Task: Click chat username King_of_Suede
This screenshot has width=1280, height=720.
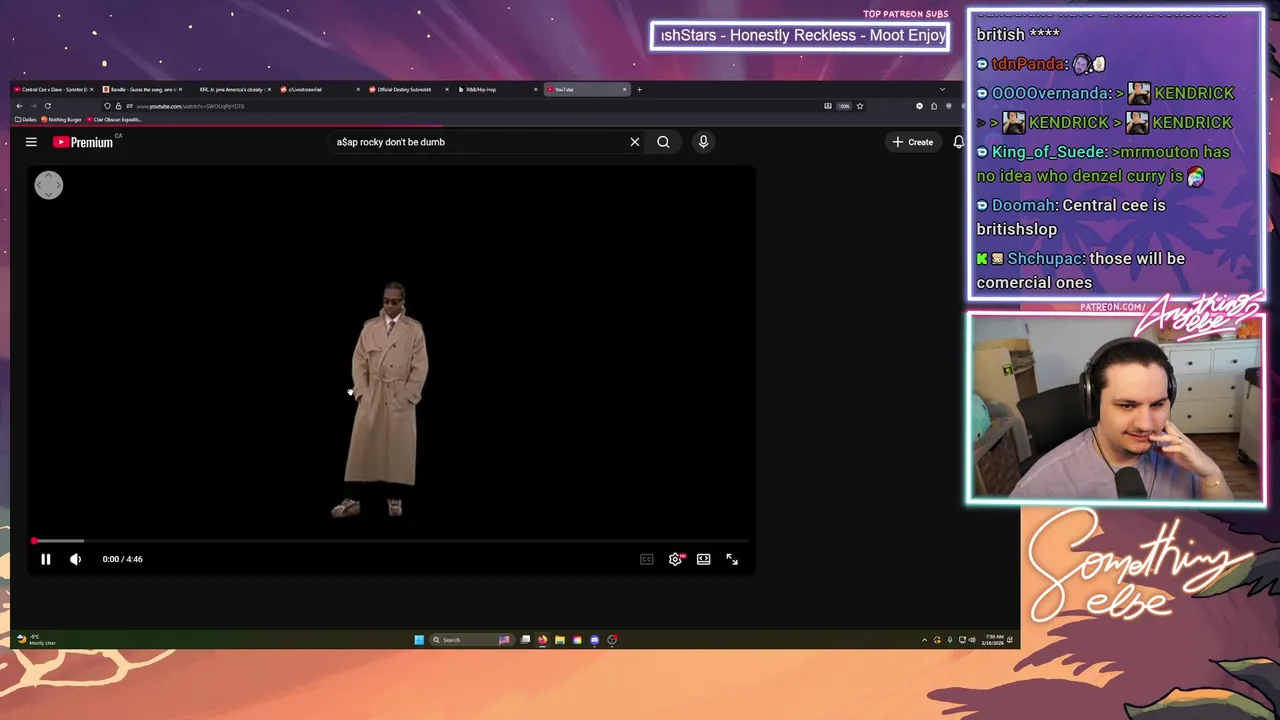Action: click(x=1049, y=152)
